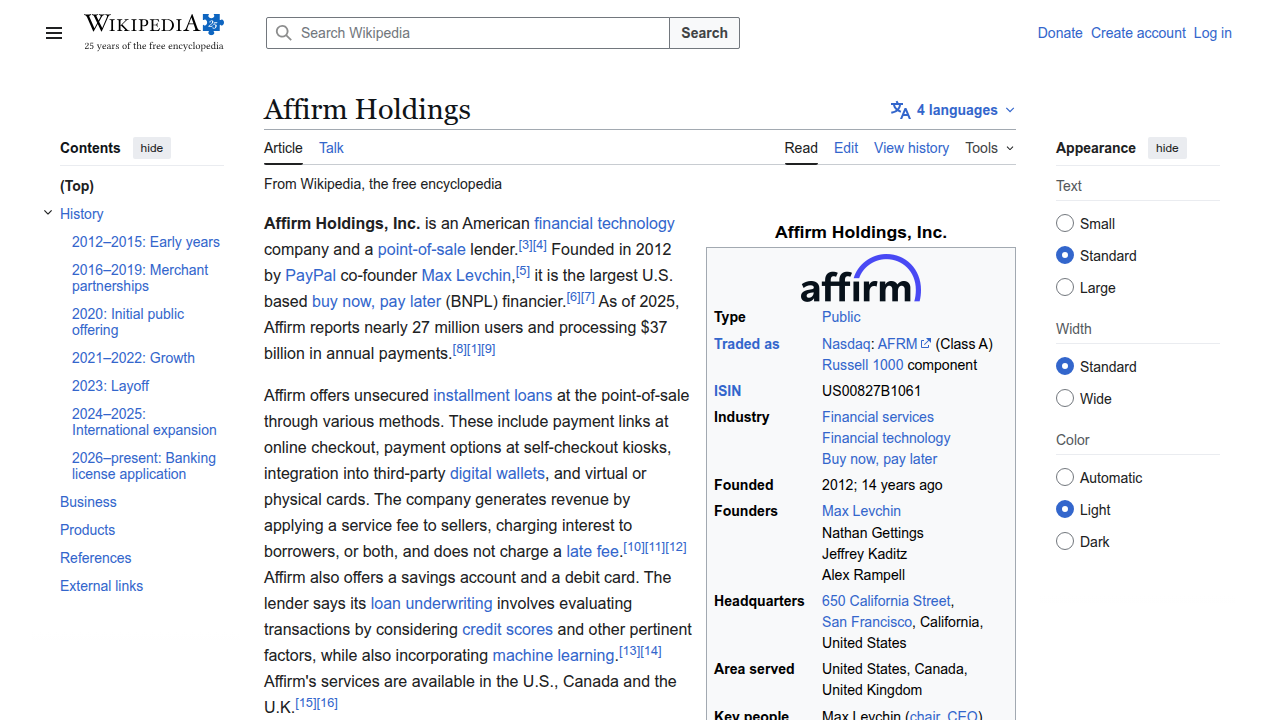Go to Business section in contents
Image resolution: width=1280 pixels, height=720 pixels.
pos(88,502)
